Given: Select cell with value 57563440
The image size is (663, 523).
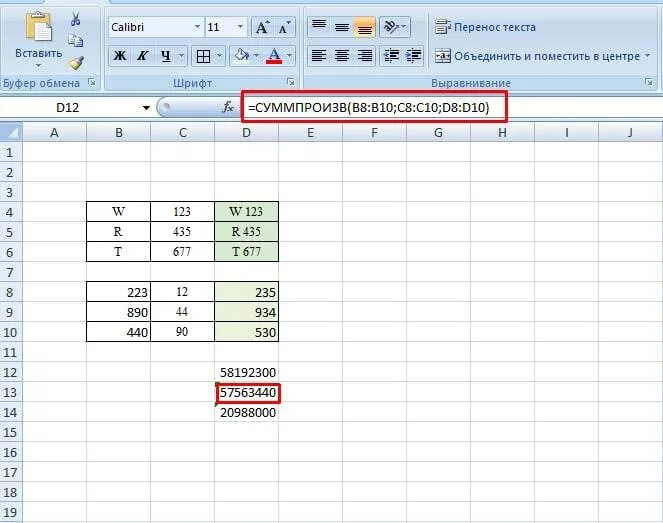Looking at the screenshot, I should pos(248,393).
